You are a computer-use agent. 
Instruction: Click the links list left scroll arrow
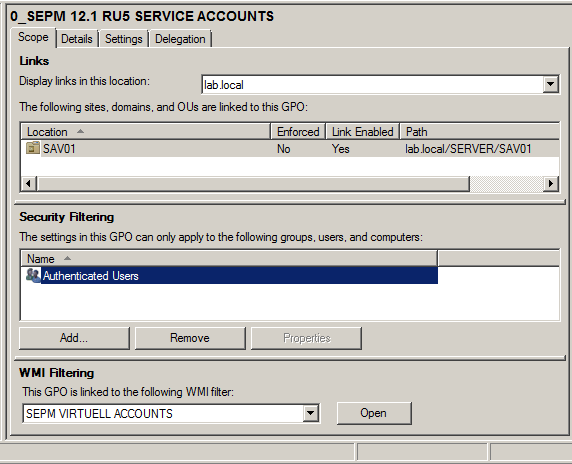[x=29, y=183]
